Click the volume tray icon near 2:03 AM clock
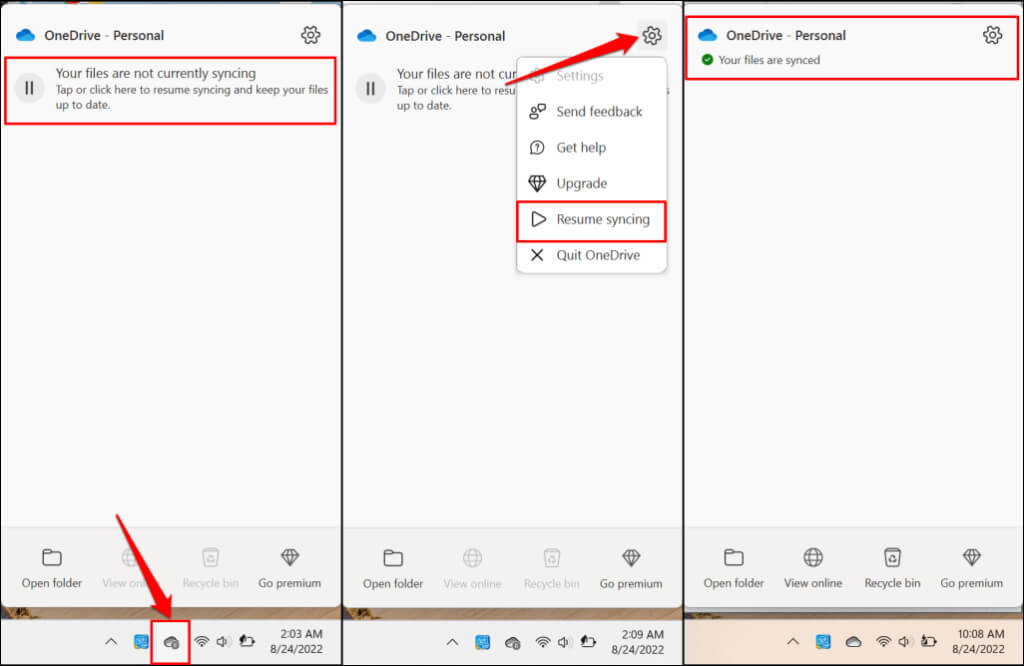The width and height of the screenshot is (1024, 666). pos(223,642)
